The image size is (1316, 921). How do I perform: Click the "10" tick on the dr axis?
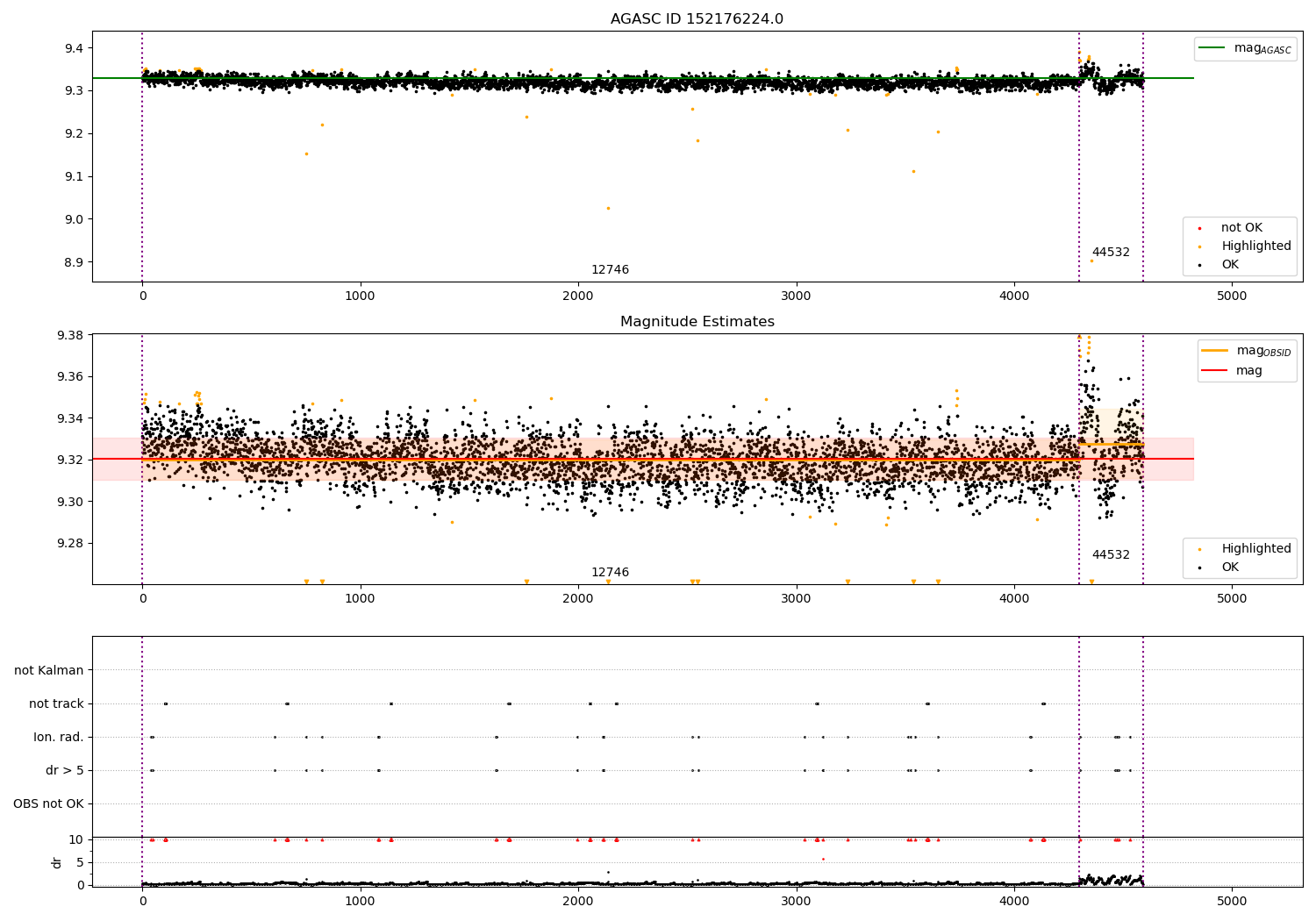click(76, 840)
